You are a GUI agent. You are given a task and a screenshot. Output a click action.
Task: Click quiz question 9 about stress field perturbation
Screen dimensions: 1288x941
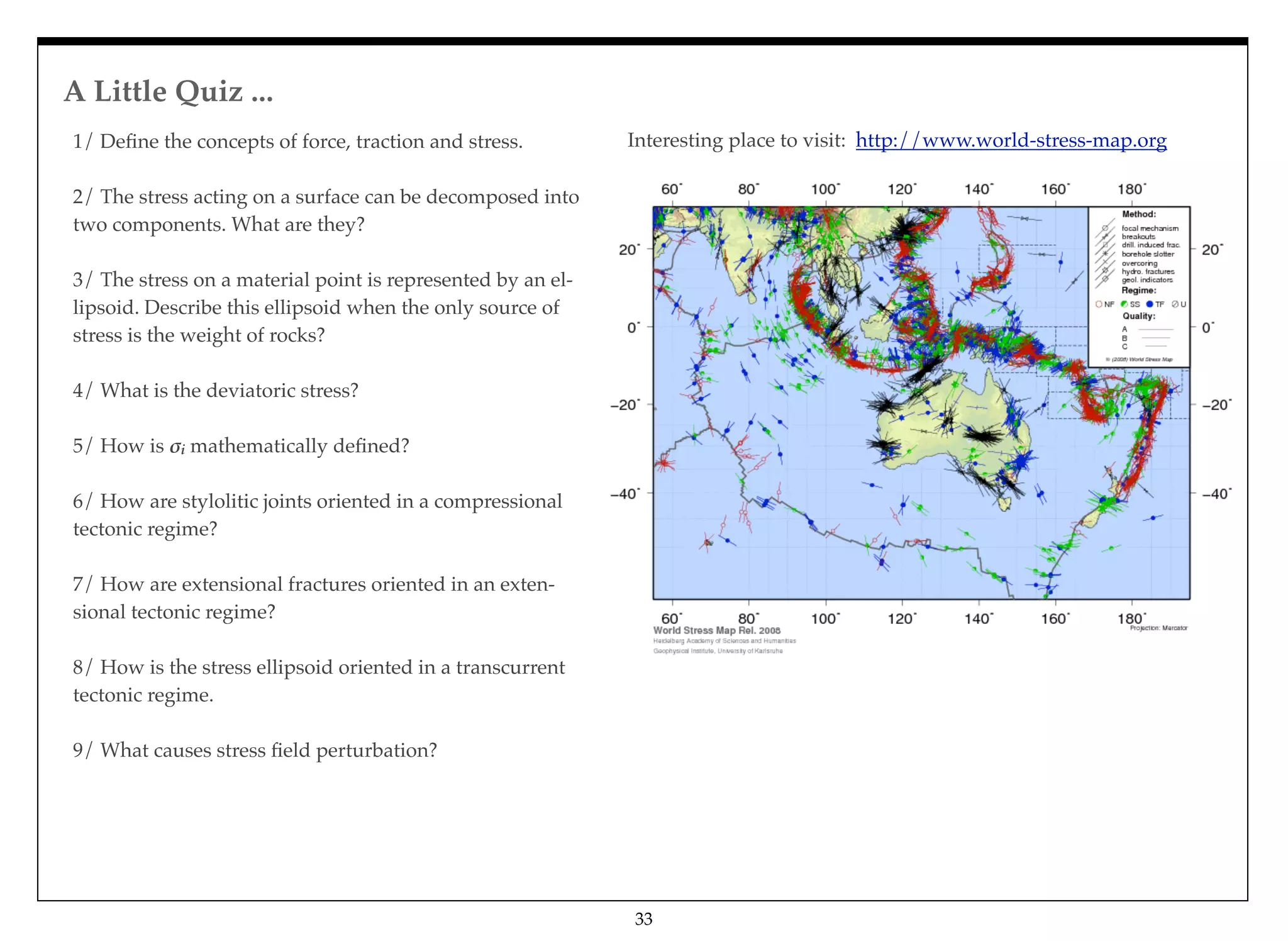point(255,750)
